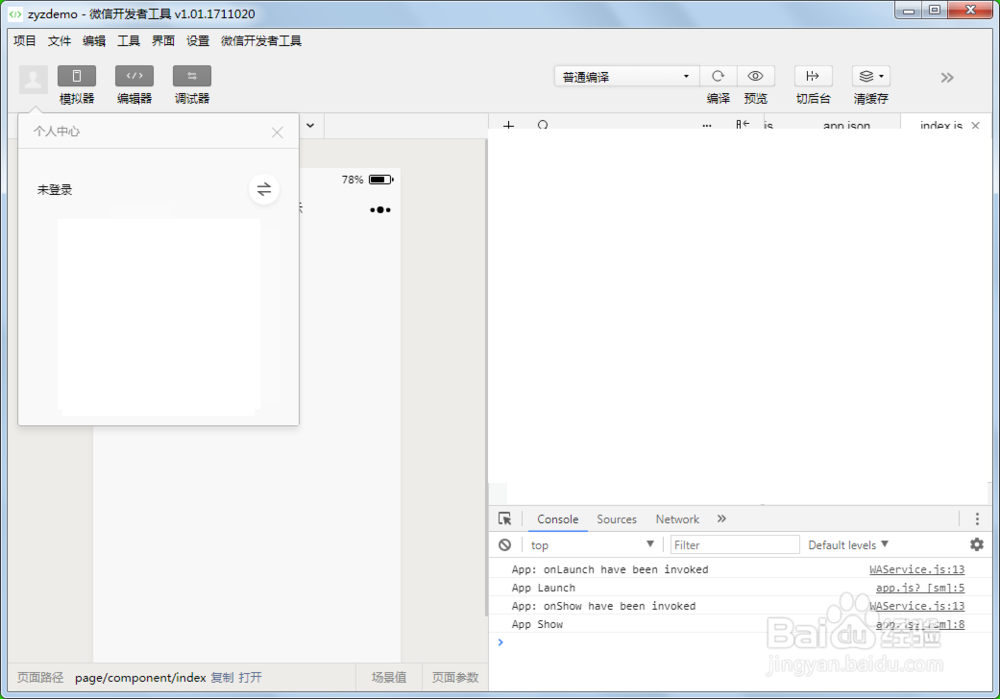Click the 切后台 switch-to-background icon

tap(813, 76)
